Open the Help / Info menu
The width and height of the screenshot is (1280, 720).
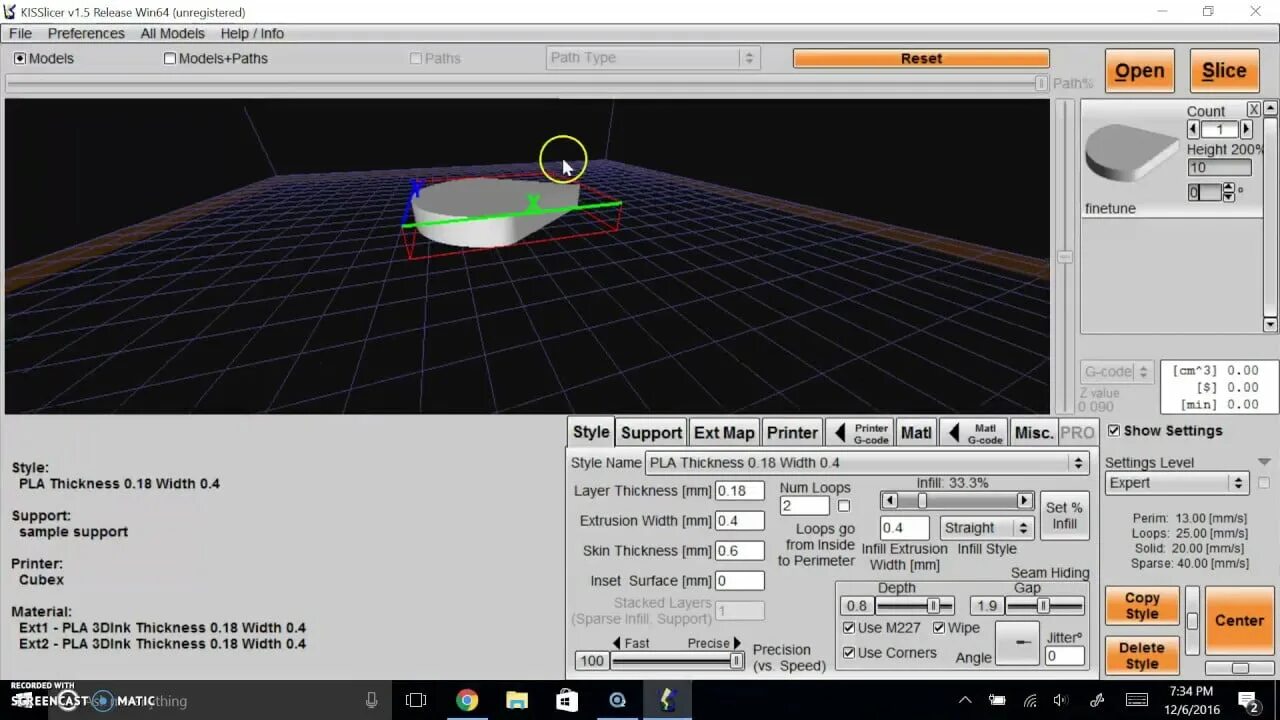tap(252, 33)
